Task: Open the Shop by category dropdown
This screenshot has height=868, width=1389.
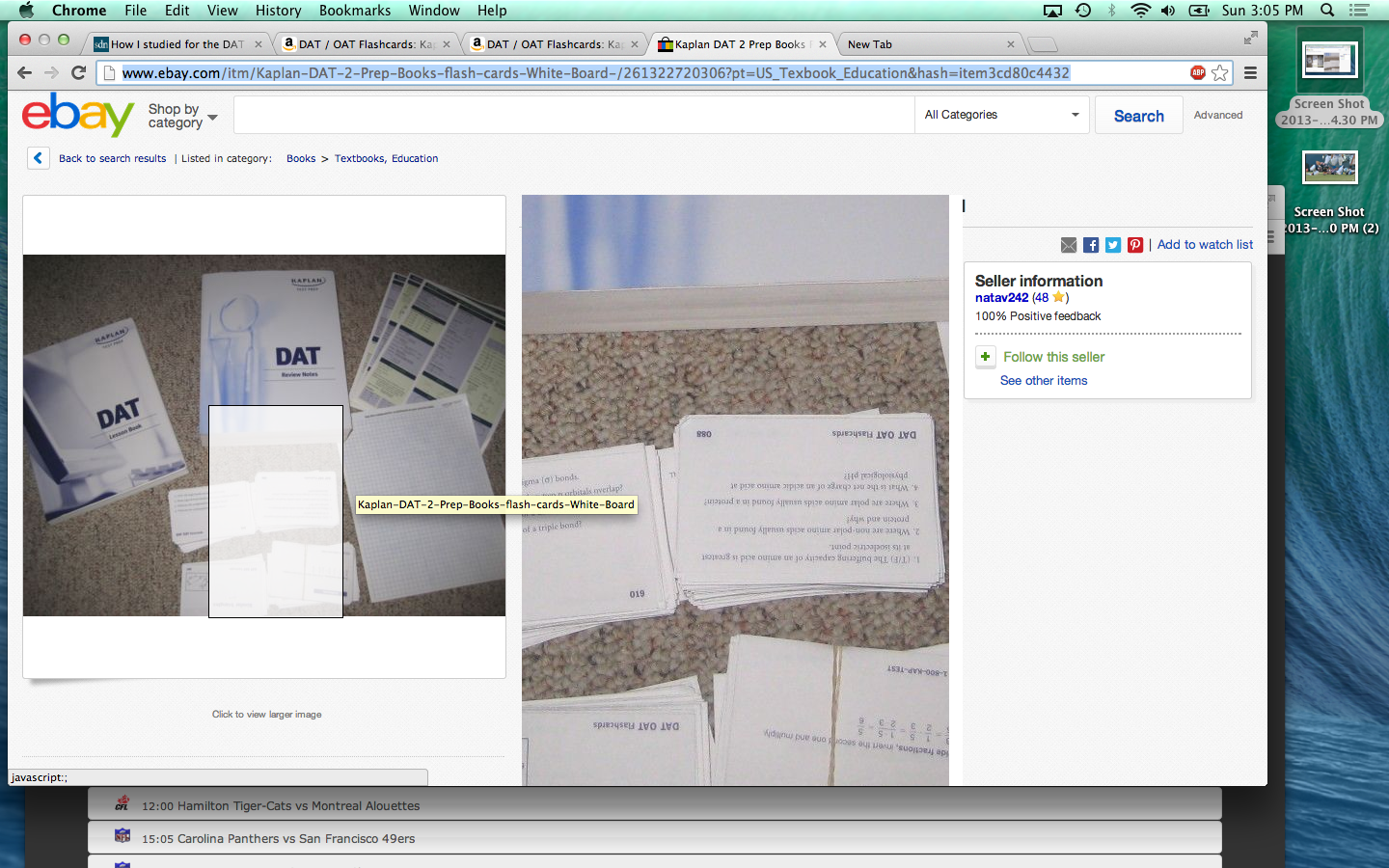Action: 182,116
